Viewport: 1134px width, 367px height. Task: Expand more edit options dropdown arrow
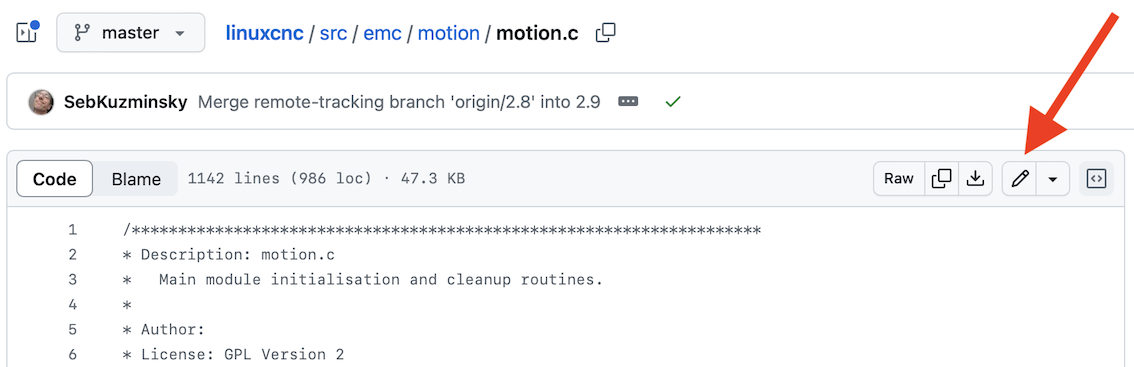1053,179
